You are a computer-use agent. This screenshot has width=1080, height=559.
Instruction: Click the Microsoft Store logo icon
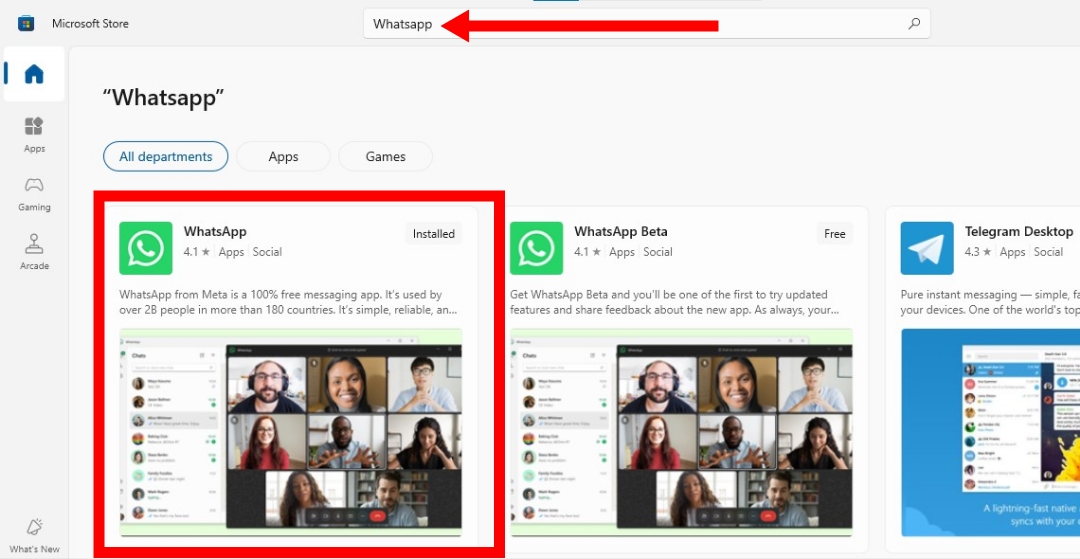(x=26, y=23)
